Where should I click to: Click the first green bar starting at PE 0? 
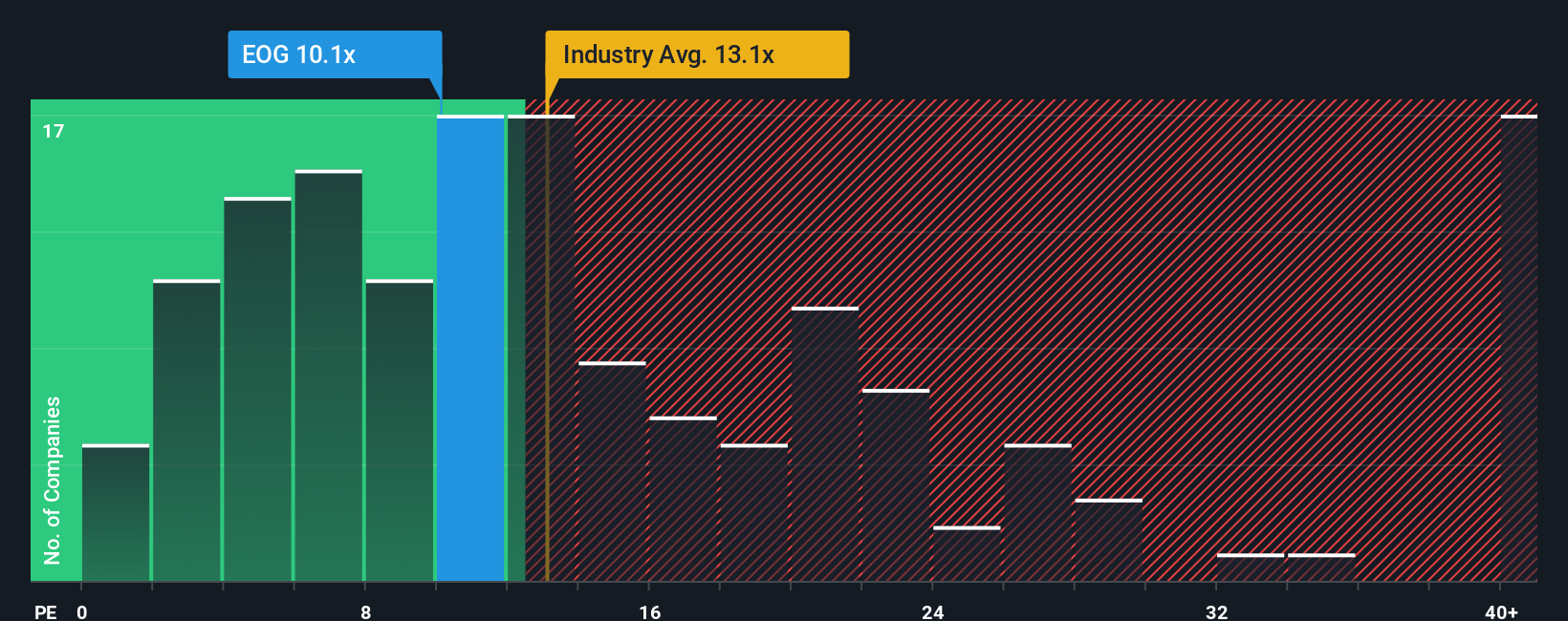point(116,513)
